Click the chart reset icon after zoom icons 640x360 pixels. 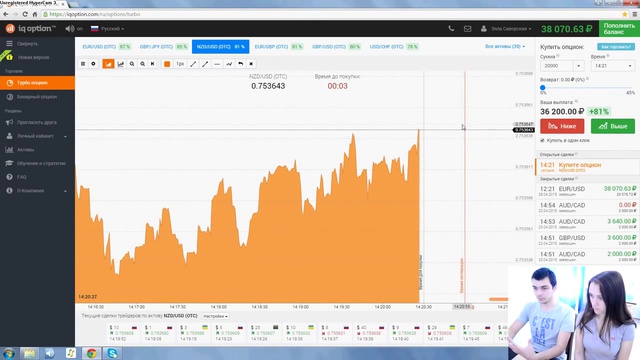click(x=152, y=64)
